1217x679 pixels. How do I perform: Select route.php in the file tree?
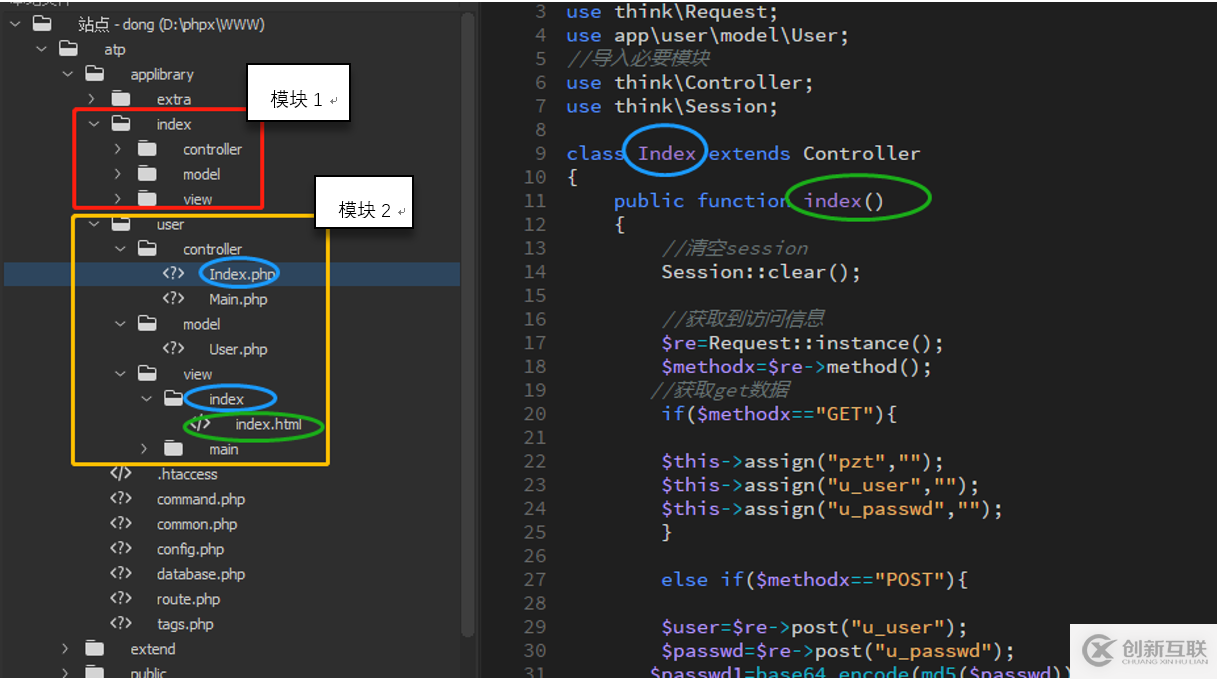[188, 599]
